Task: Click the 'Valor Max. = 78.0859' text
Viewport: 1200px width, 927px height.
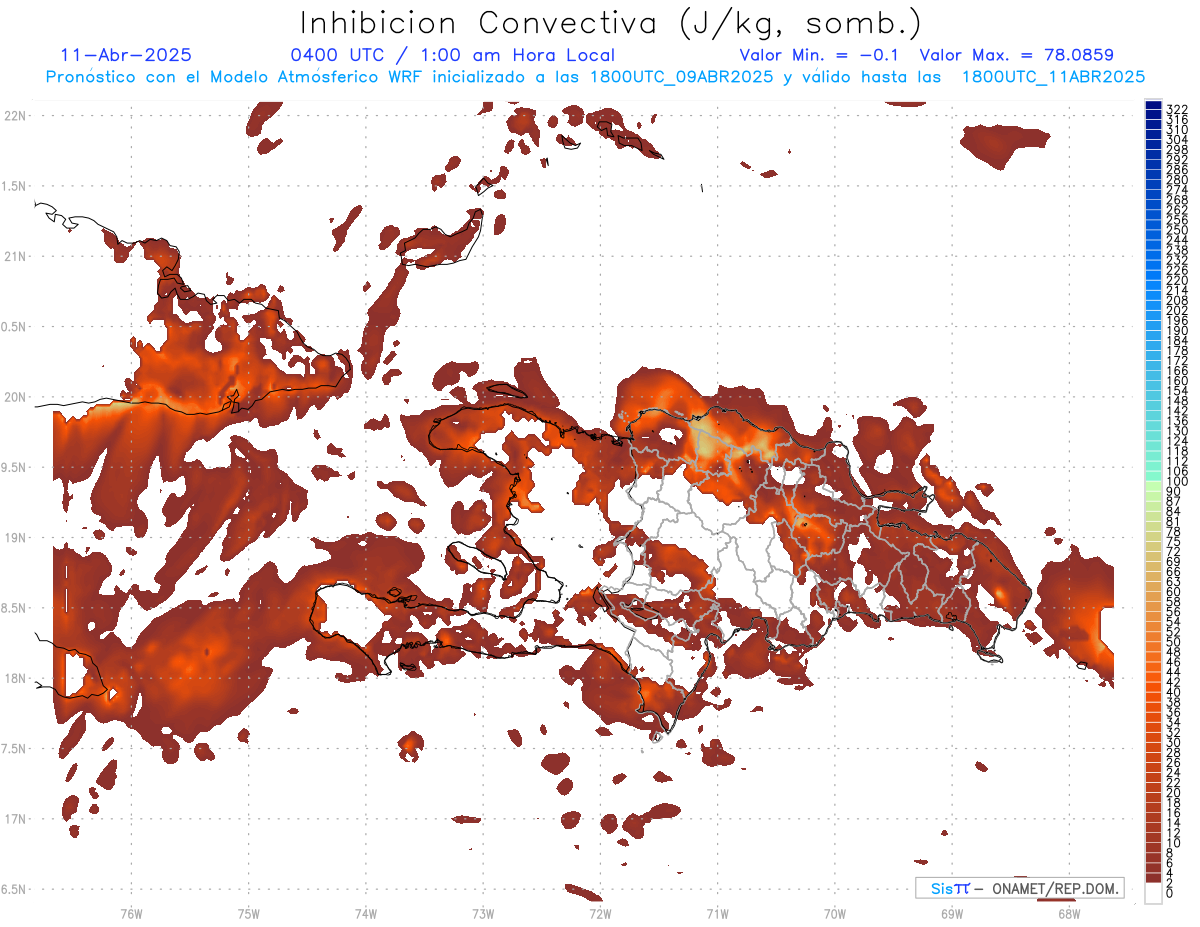Action: (x=1016, y=55)
